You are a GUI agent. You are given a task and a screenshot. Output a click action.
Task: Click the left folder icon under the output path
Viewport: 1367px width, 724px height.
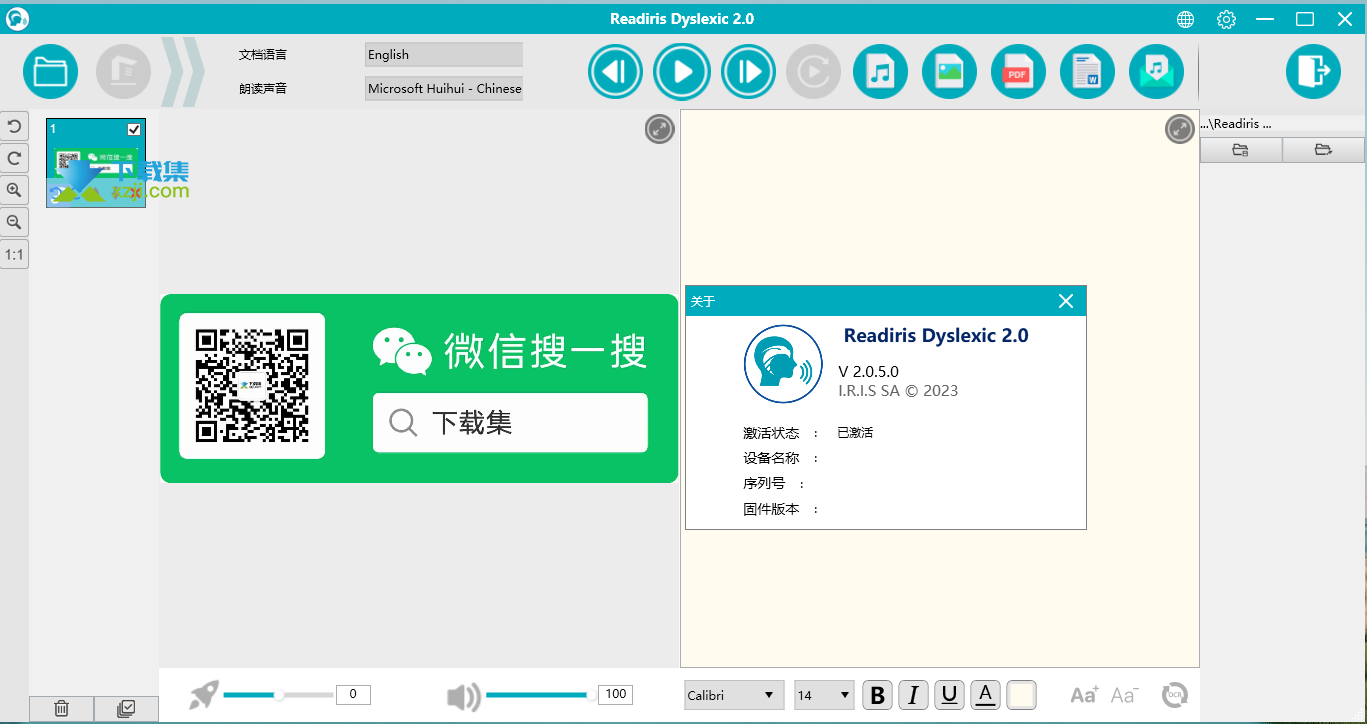(x=1241, y=150)
